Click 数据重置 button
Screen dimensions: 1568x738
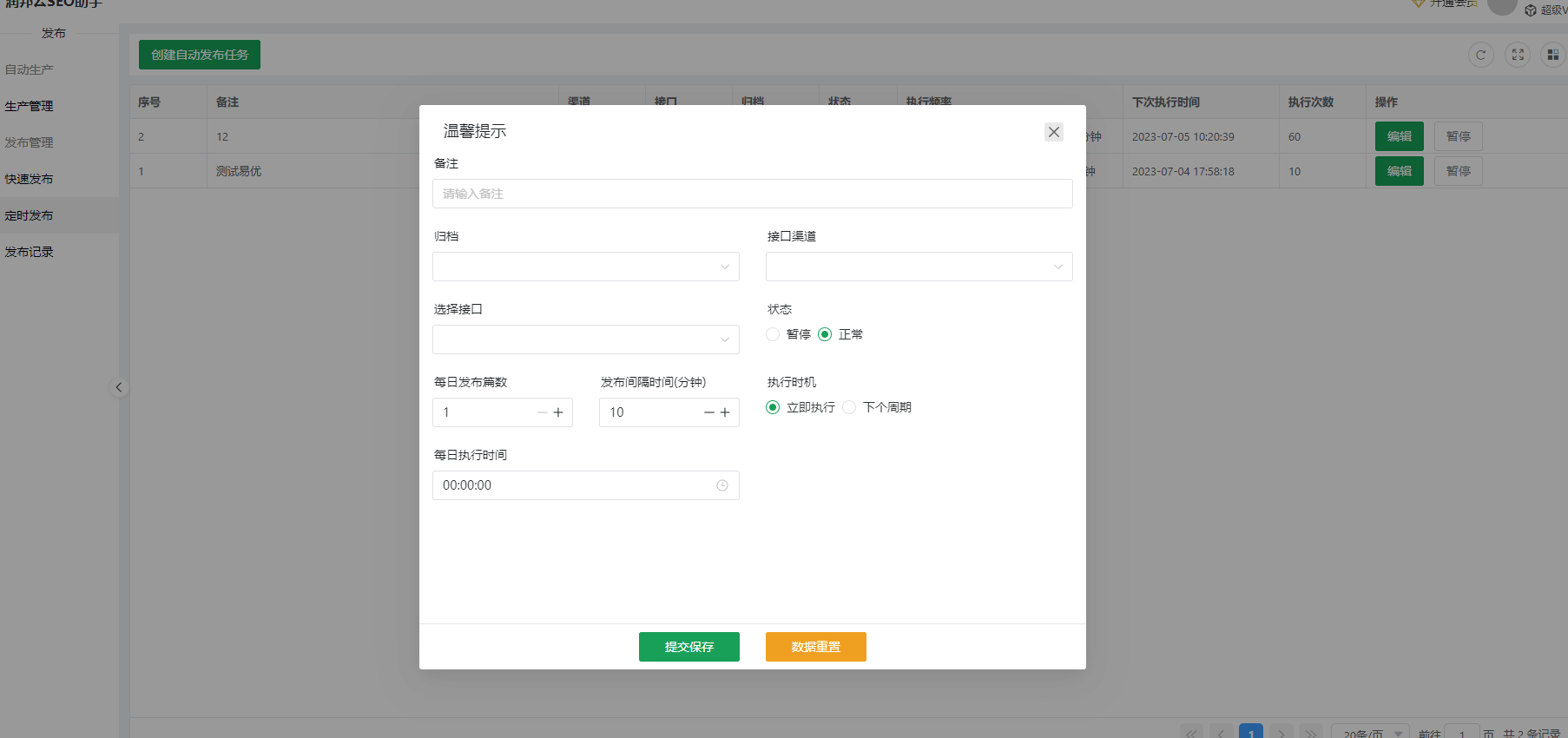[815, 647]
